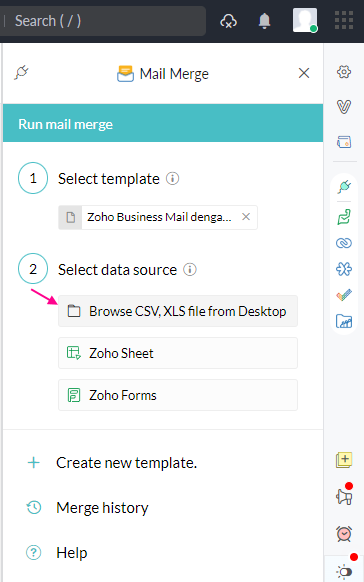Open the alarm clock reminders icon
Image resolution: width=364 pixels, height=582 pixels.
[344, 534]
